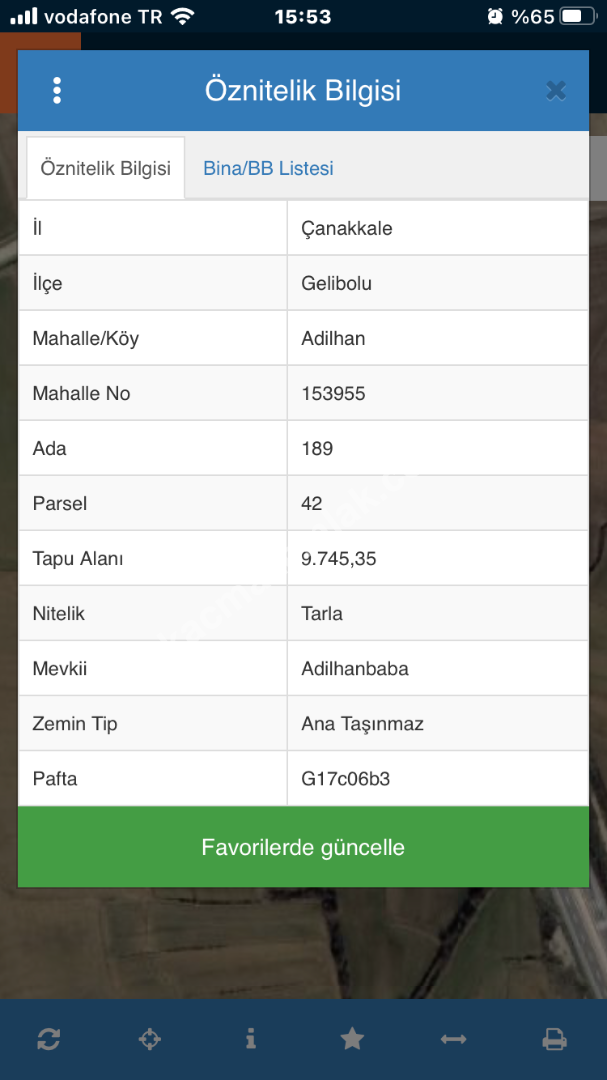Viewport: 607px width, 1080px height.
Task: Tap the info icon in bottom toolbar
Action: pos(250,1040)
